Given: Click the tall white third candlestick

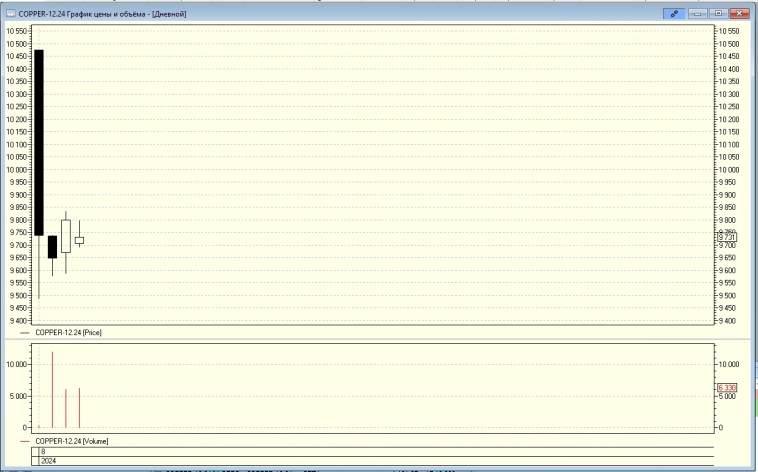Looking at the screenshot, I should (x=66, y=236).
